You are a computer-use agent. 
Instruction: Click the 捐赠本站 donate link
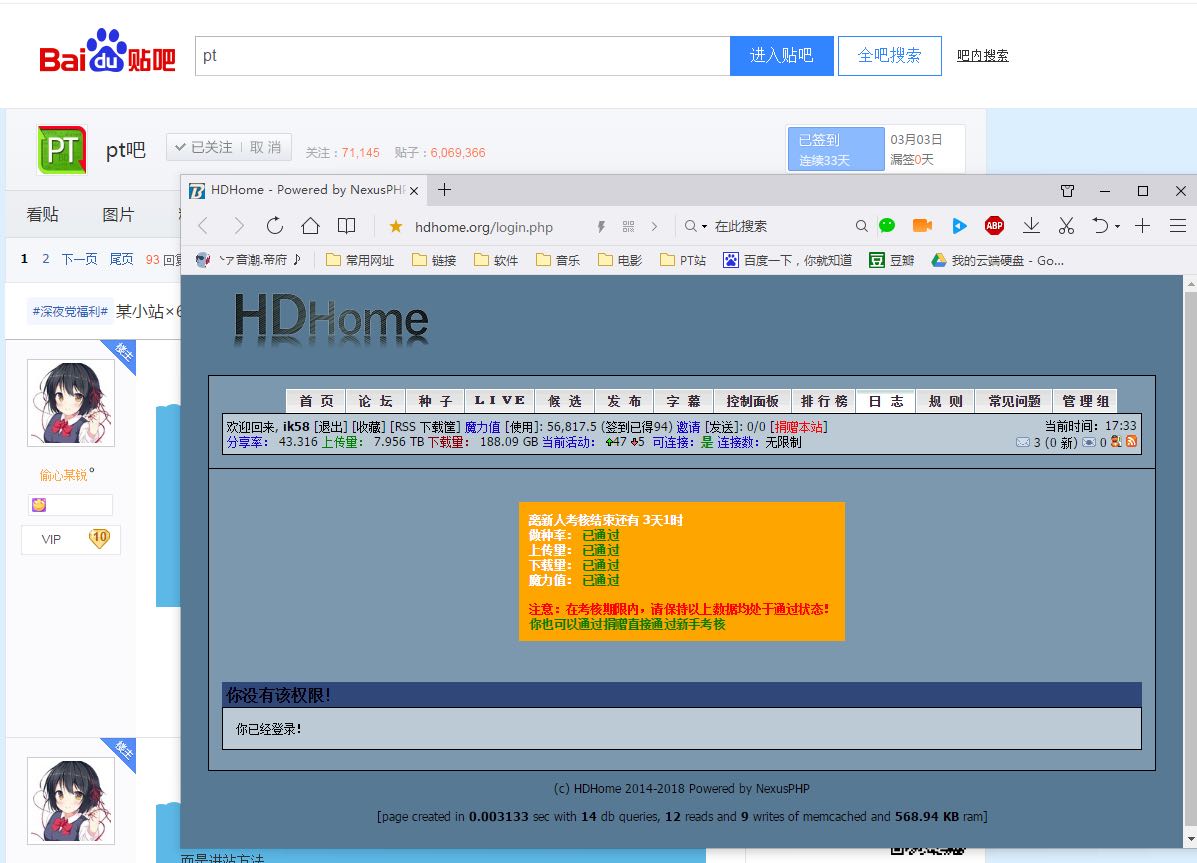[799, 427]
